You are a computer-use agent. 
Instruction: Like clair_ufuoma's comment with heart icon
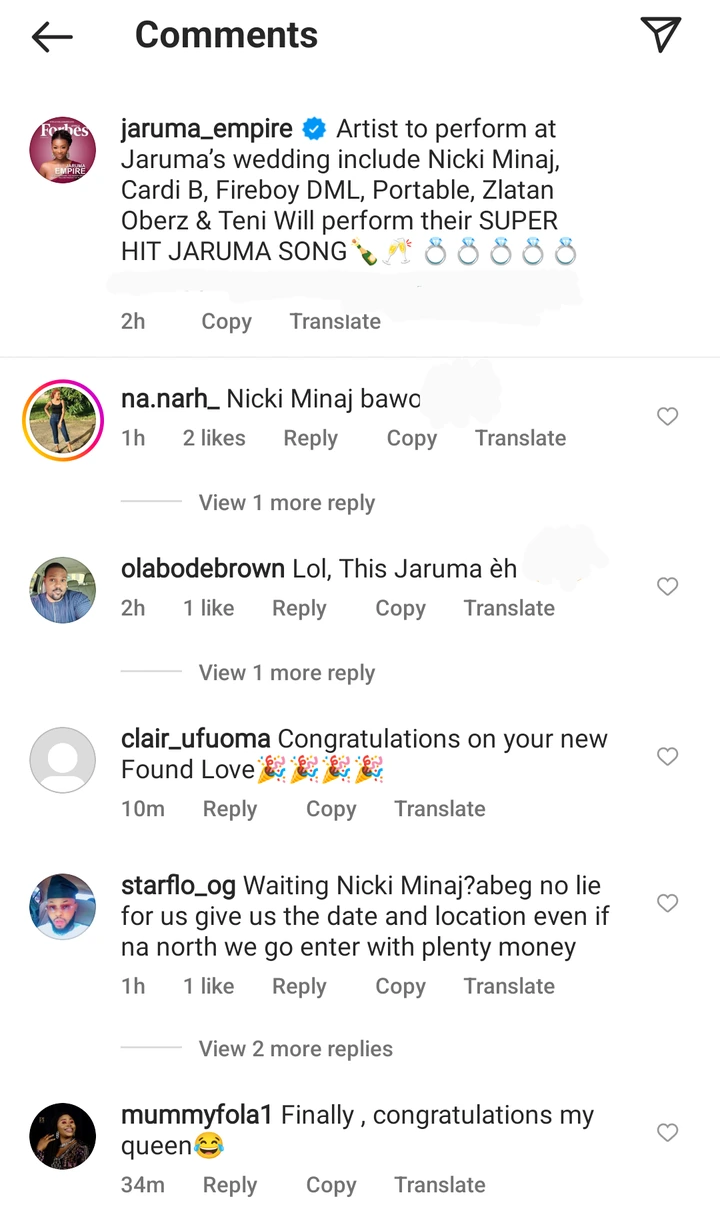[668, 757]
